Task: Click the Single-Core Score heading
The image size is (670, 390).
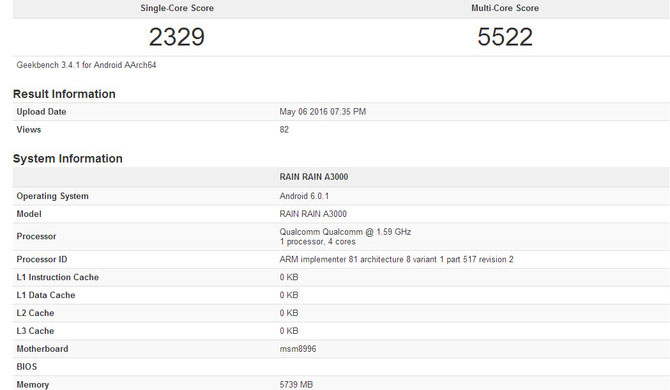Action: click(177, 8)
